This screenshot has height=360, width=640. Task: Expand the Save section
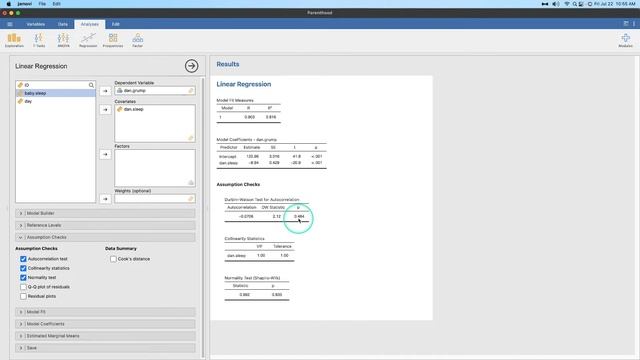pos(105,348)
